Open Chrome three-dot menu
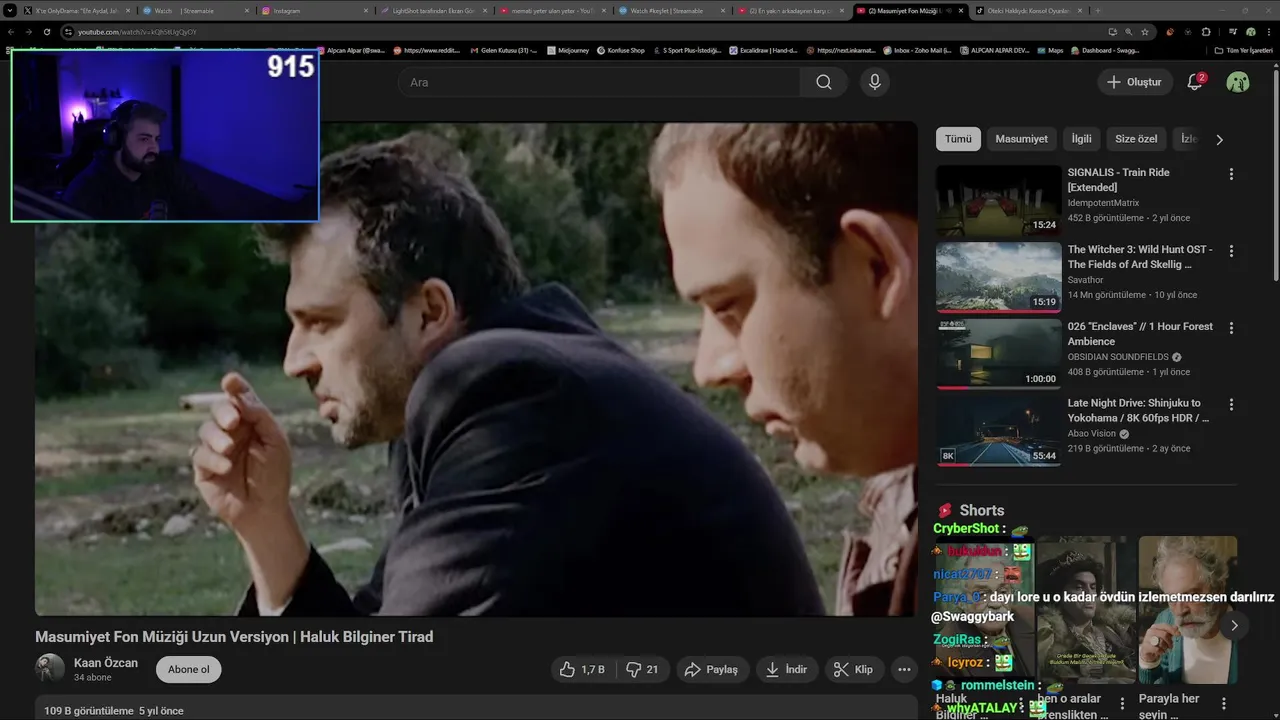Screen dimensions: 1280x720 [x=1268, y=32]
